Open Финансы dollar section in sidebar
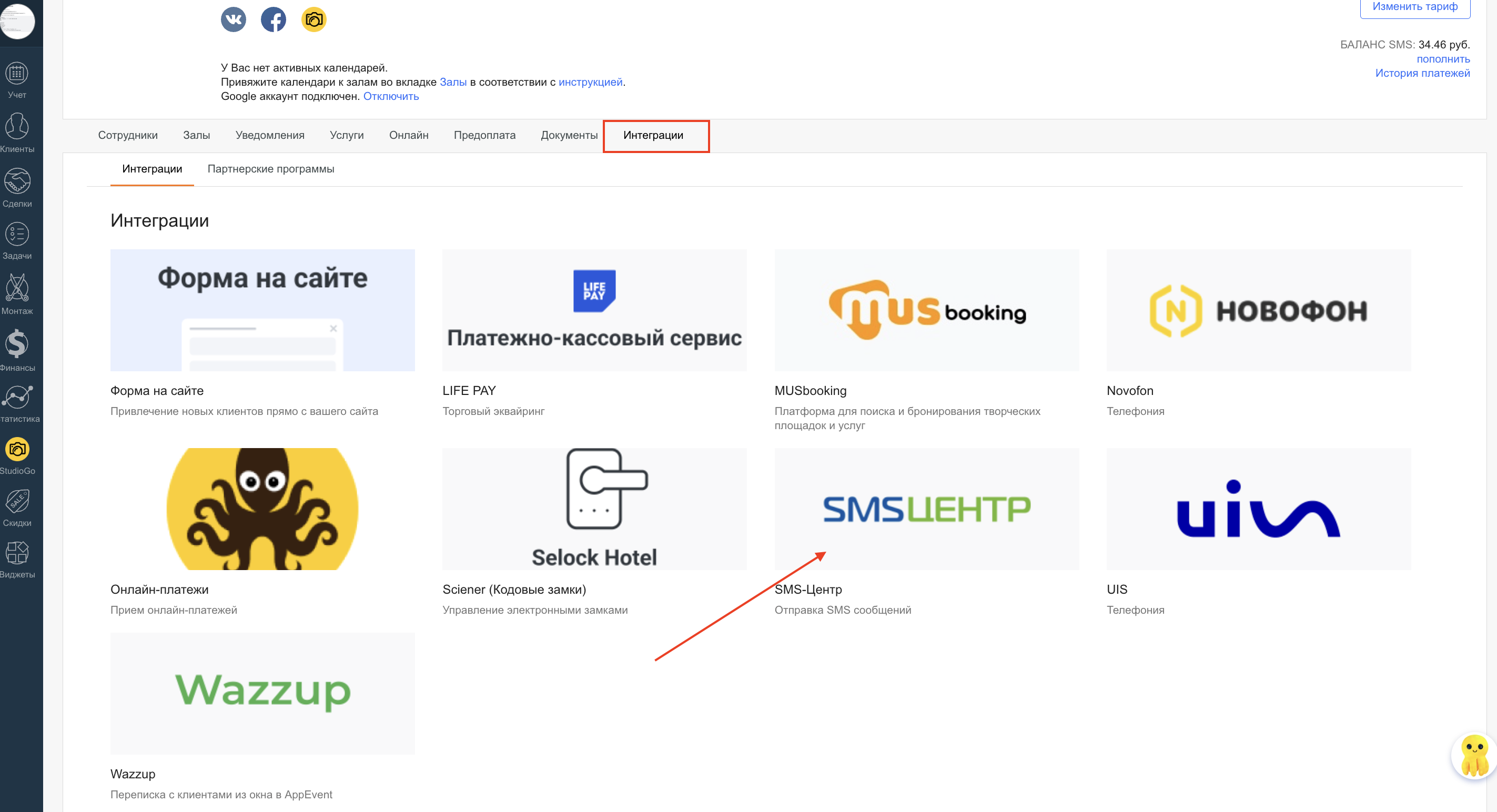The image size is (1497, 812). pos(17,350)
